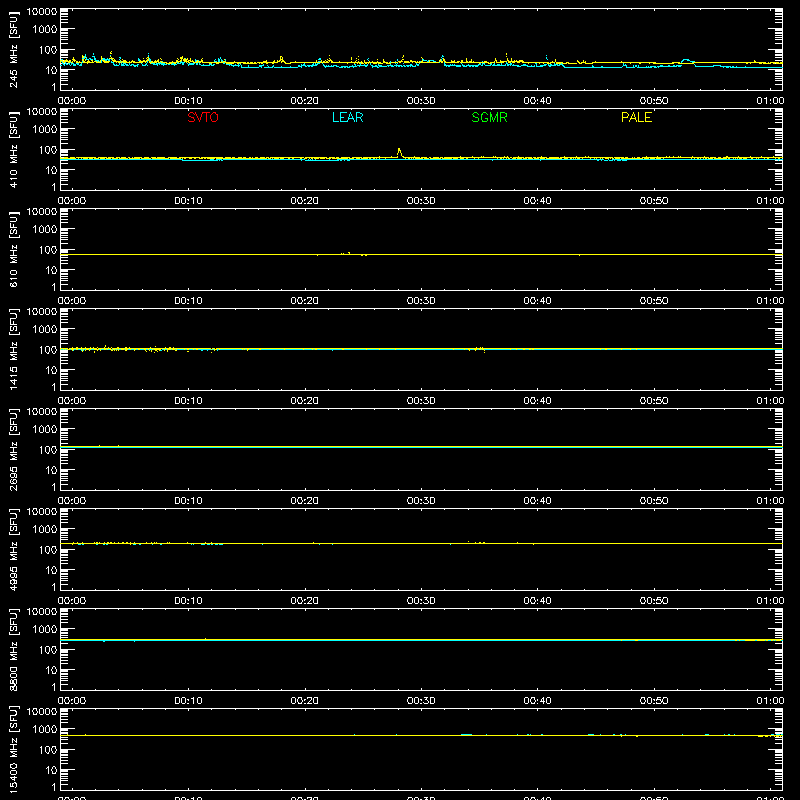Click the red SVTO station legend label
The height and width of the screenshot is (800, 800).
pos(203,117)
